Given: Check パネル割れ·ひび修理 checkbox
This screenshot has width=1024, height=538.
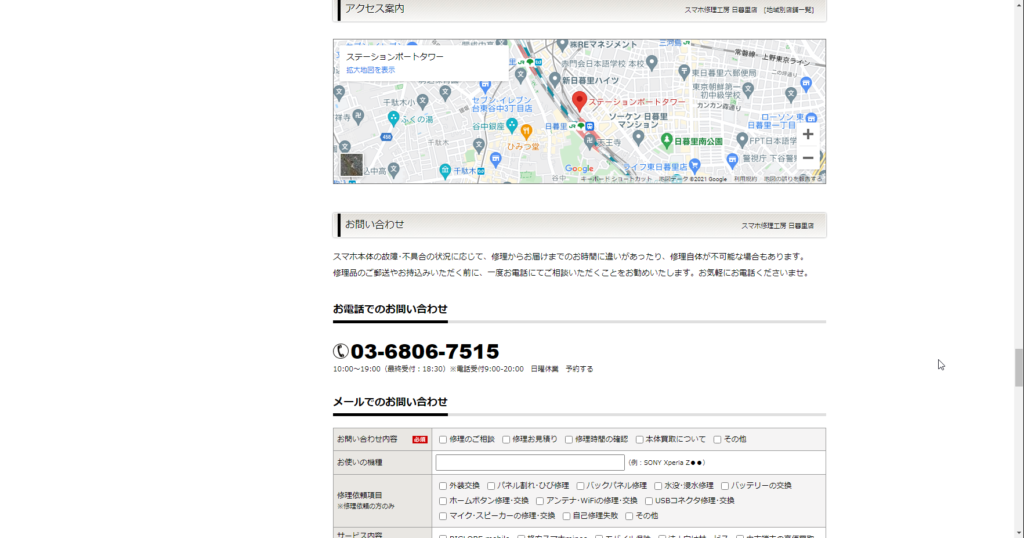Looking at the screenshot, I should [490, 486].
